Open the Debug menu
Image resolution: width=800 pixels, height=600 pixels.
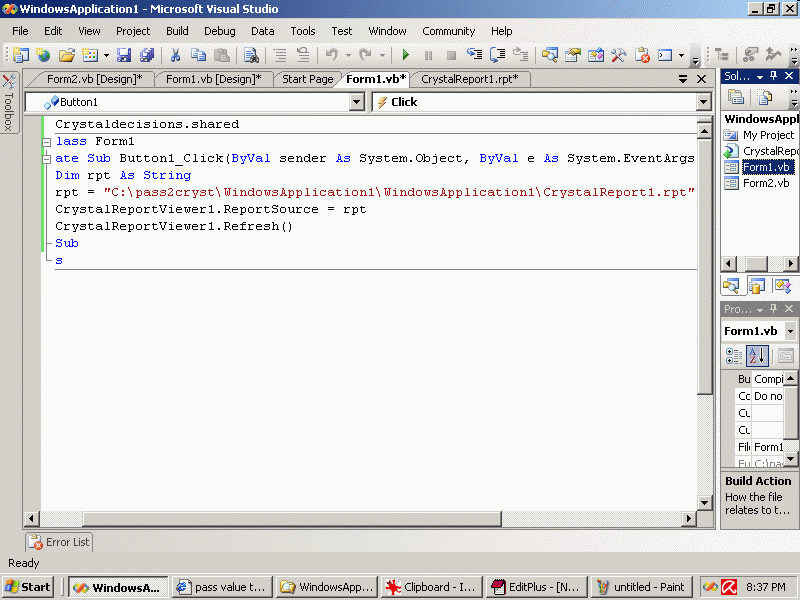pyautogui.click(x=219, y=31)
